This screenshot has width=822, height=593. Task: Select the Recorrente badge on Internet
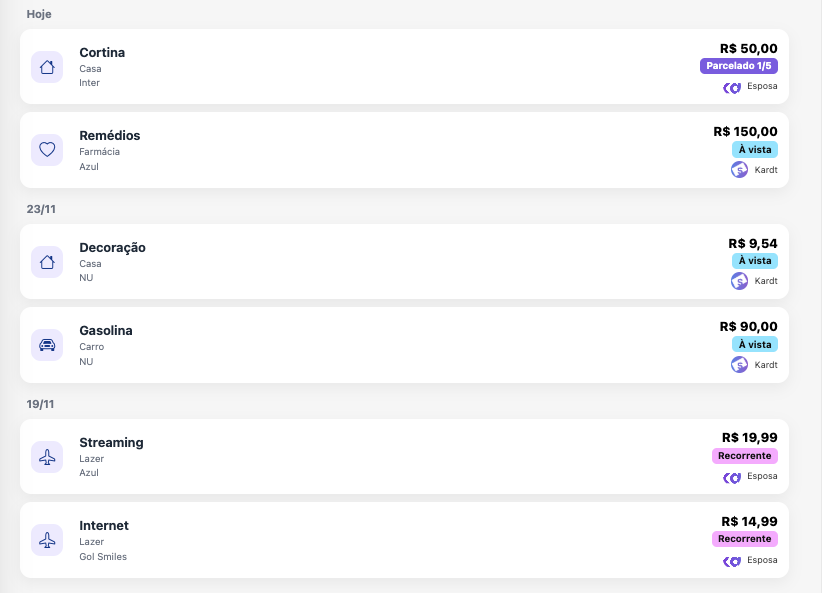745,539
